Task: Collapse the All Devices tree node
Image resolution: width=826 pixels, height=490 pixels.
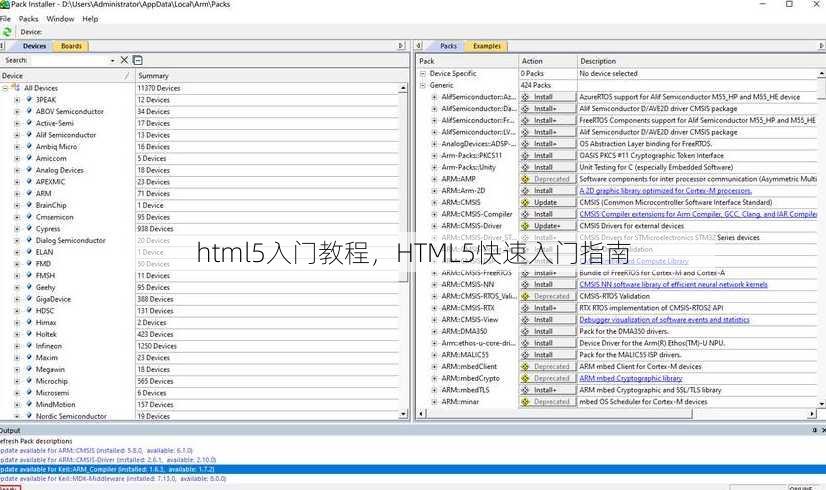Action: [x=5, y=88]
